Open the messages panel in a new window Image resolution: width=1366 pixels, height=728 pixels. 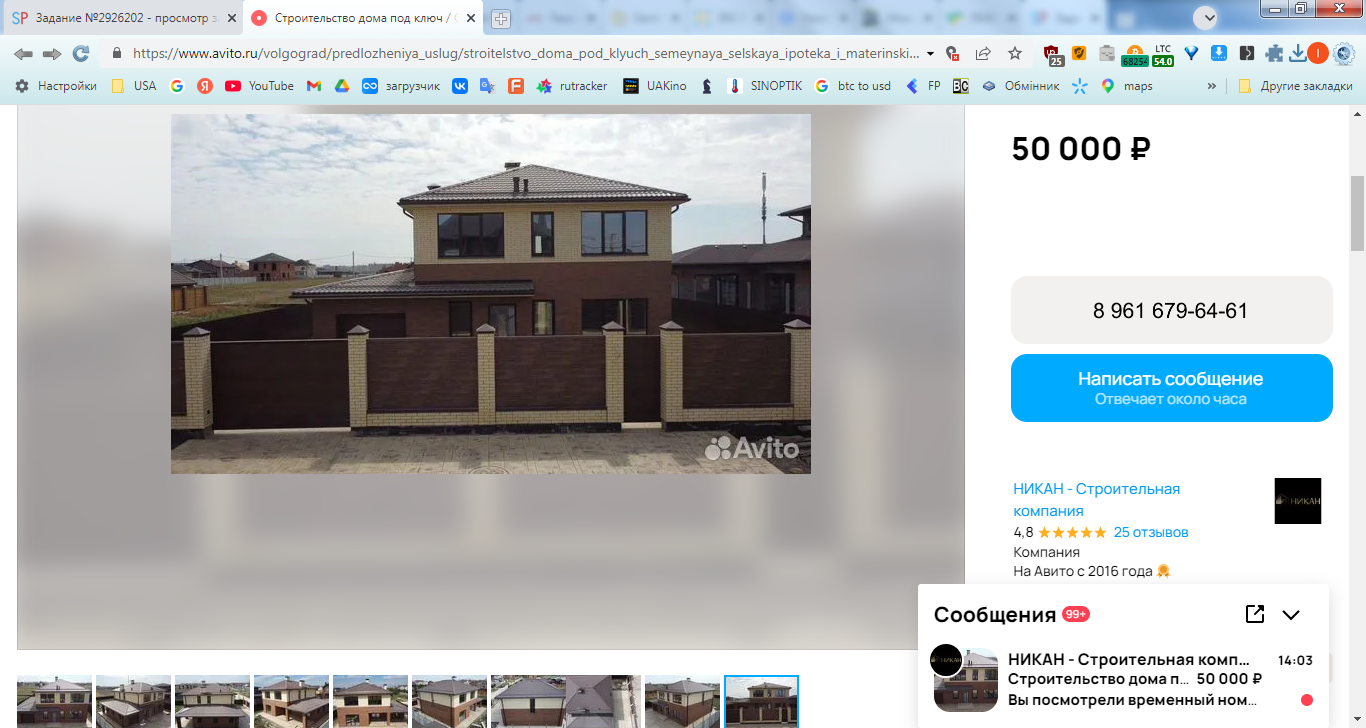point(1255,614)
